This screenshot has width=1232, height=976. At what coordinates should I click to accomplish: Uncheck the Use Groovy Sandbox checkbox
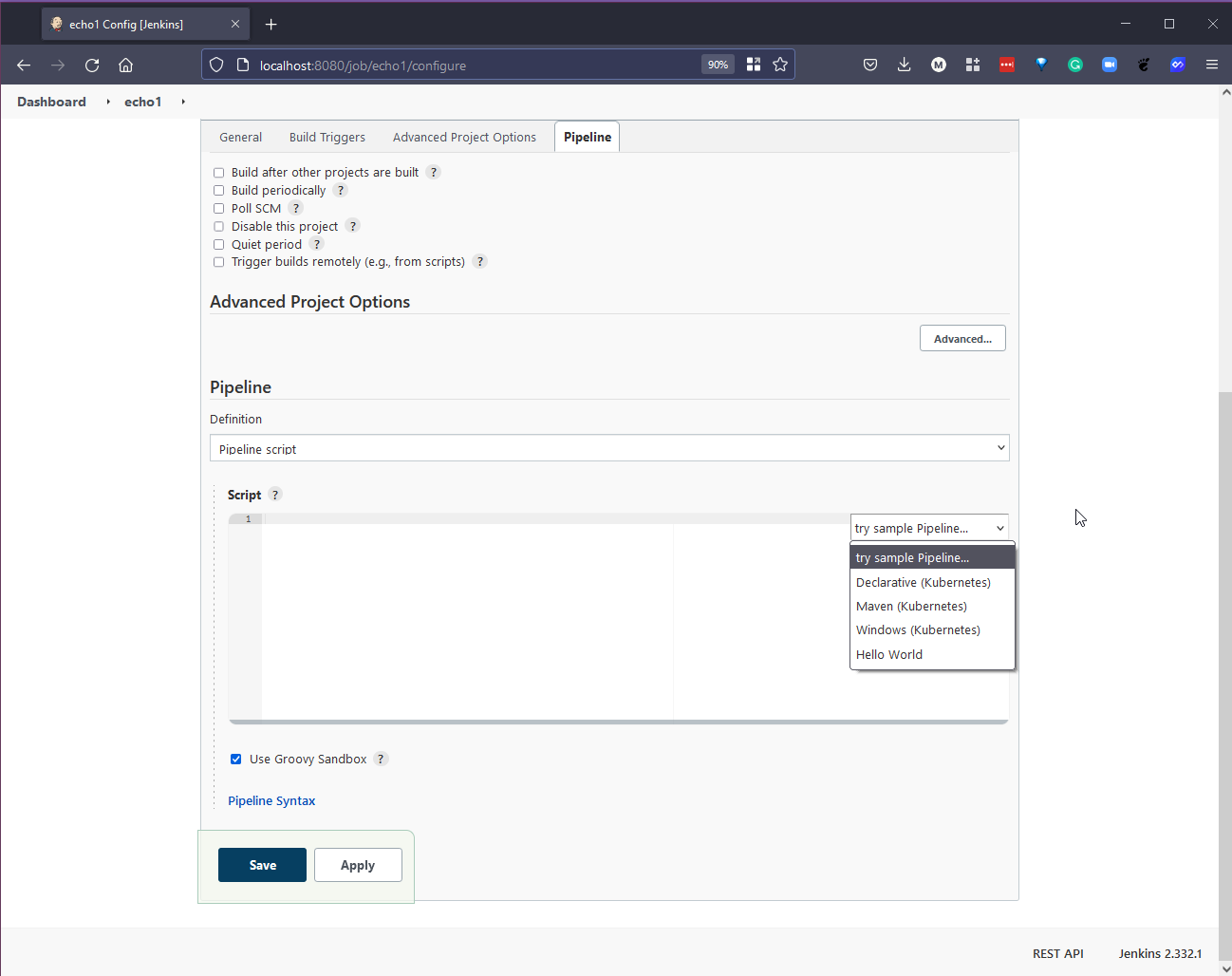236,759
